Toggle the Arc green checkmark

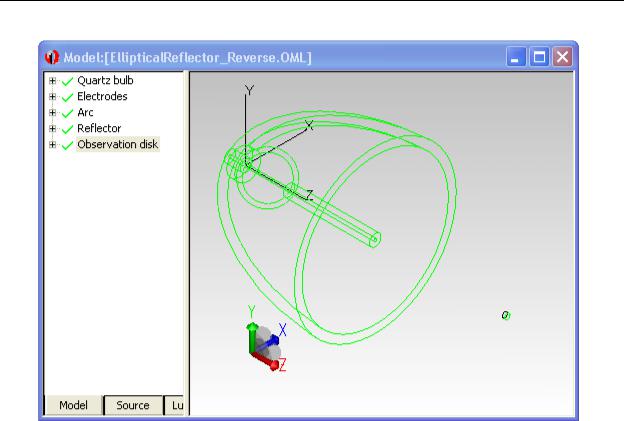click(x=67, y=113)
